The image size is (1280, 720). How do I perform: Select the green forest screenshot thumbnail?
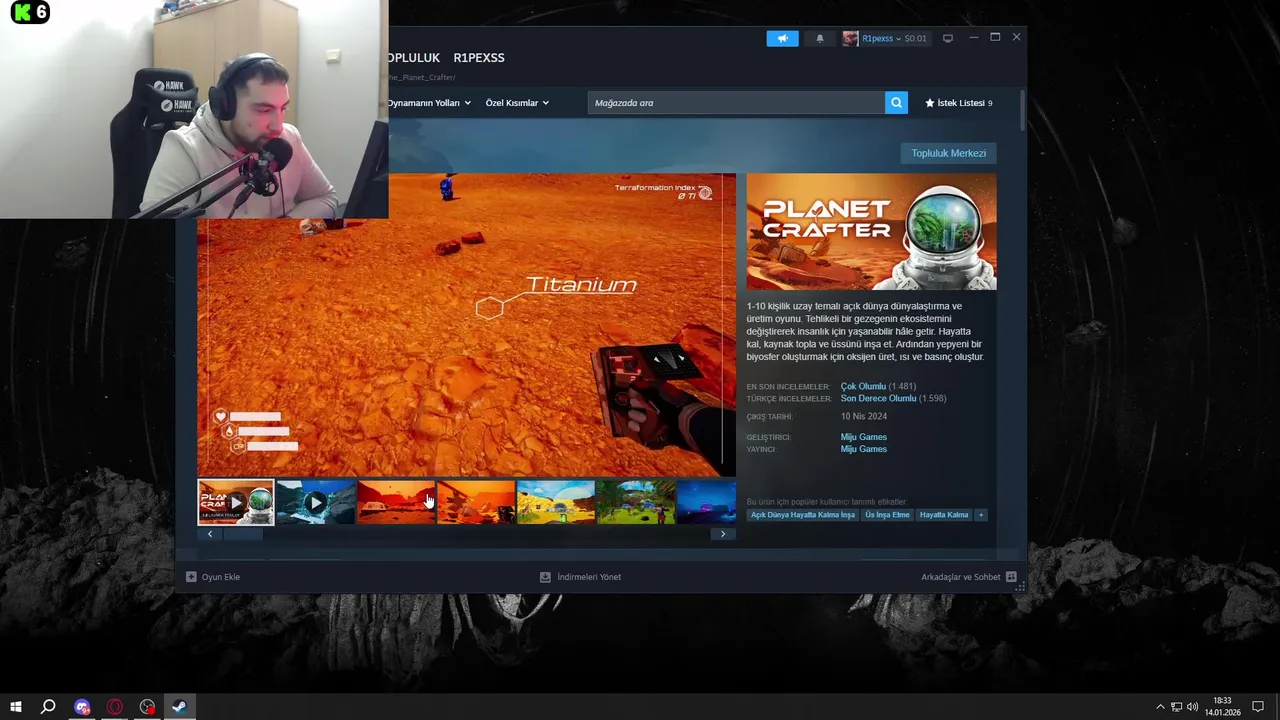636,503
